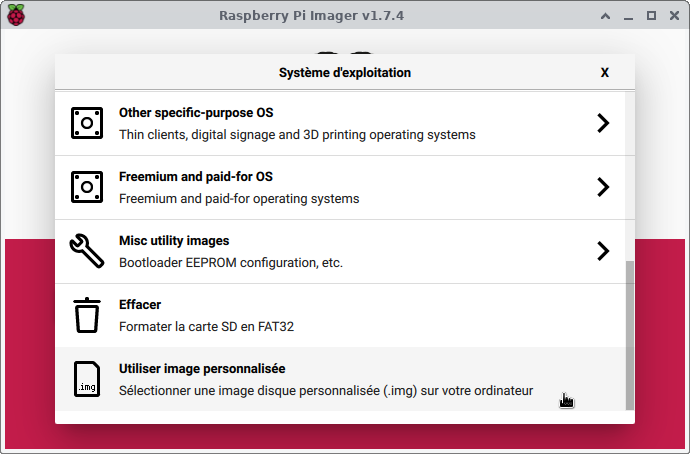This screenshot has height=454, width=690.
Task: Expand Other specific-purpose OS chevron arrow
Action: pyautogui.click(x=602, y=123)
